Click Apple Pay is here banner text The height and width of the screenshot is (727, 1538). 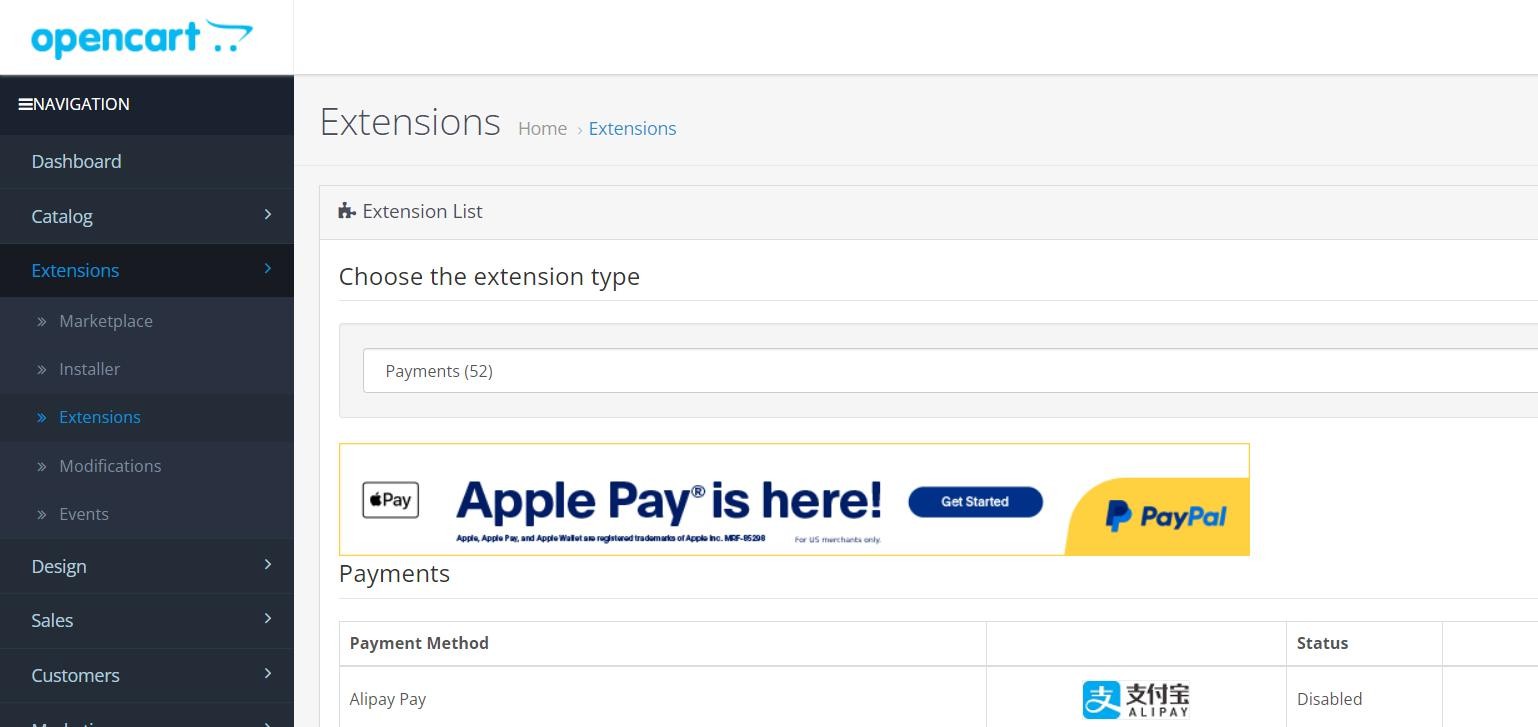tap(669, 501)
